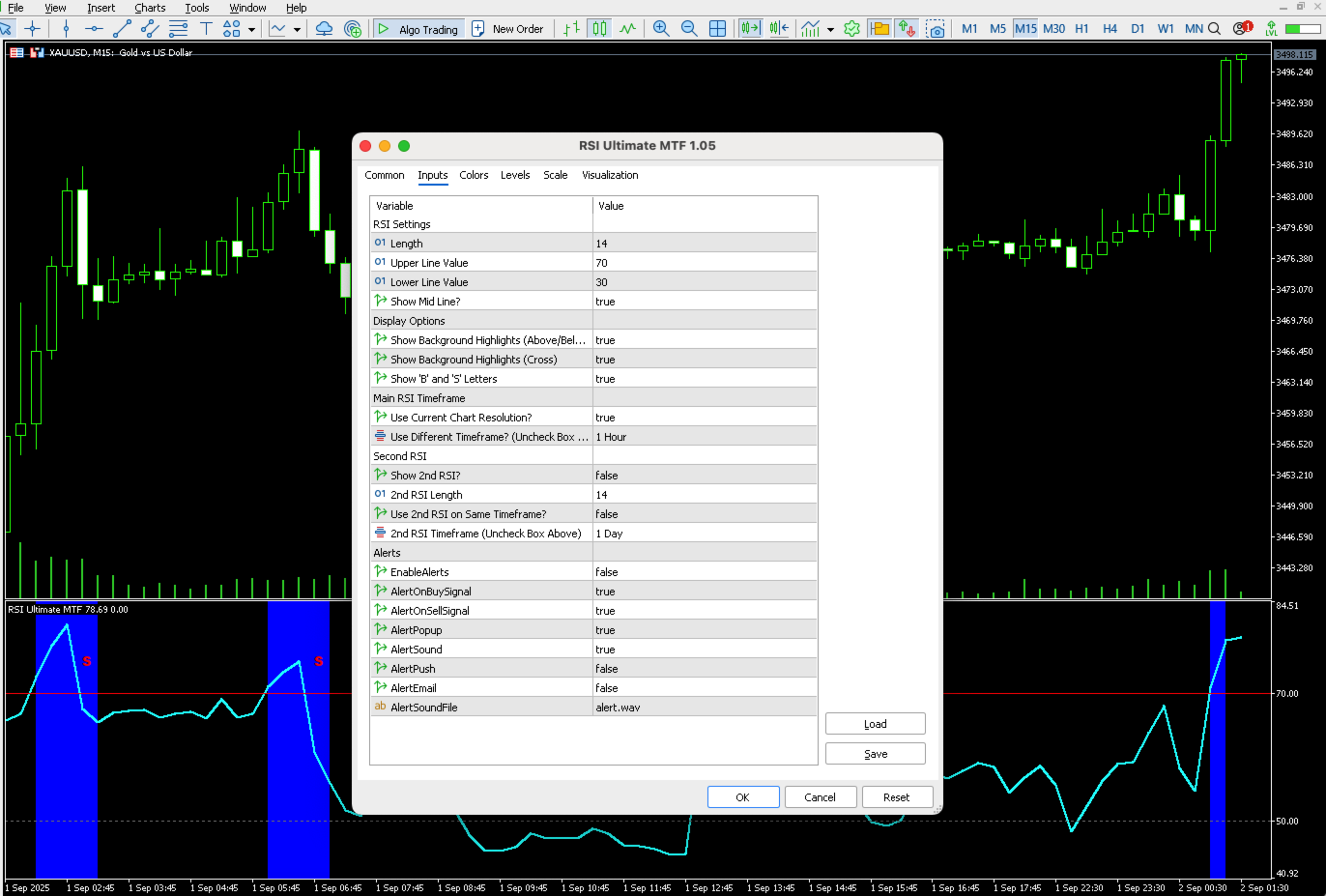Click Cancel in RSI dialog
The height and width of the screenshot is (896, 1326).
[821, 797]
